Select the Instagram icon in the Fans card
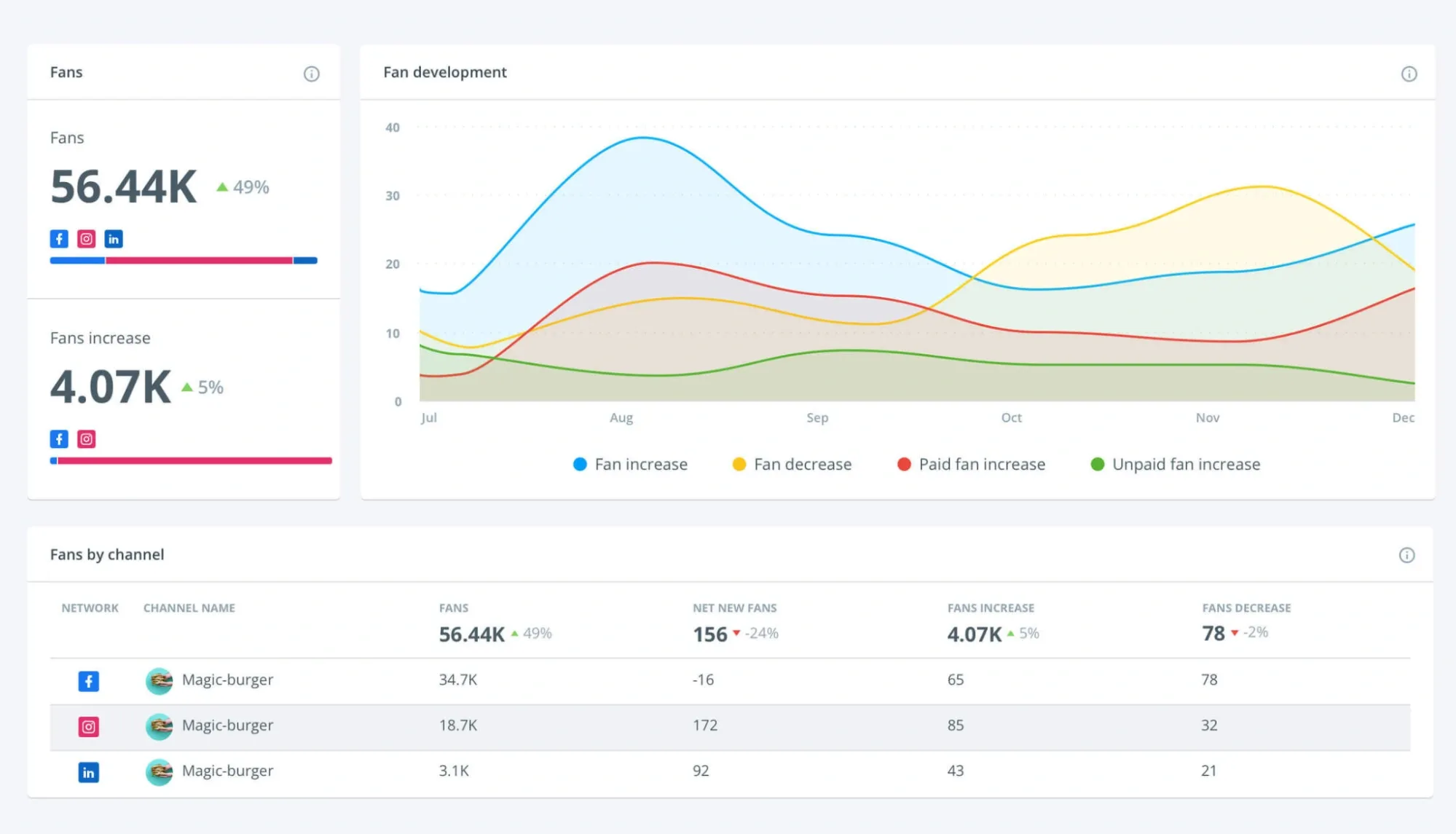The image size is (1456, 834). (x=86, y=238)
